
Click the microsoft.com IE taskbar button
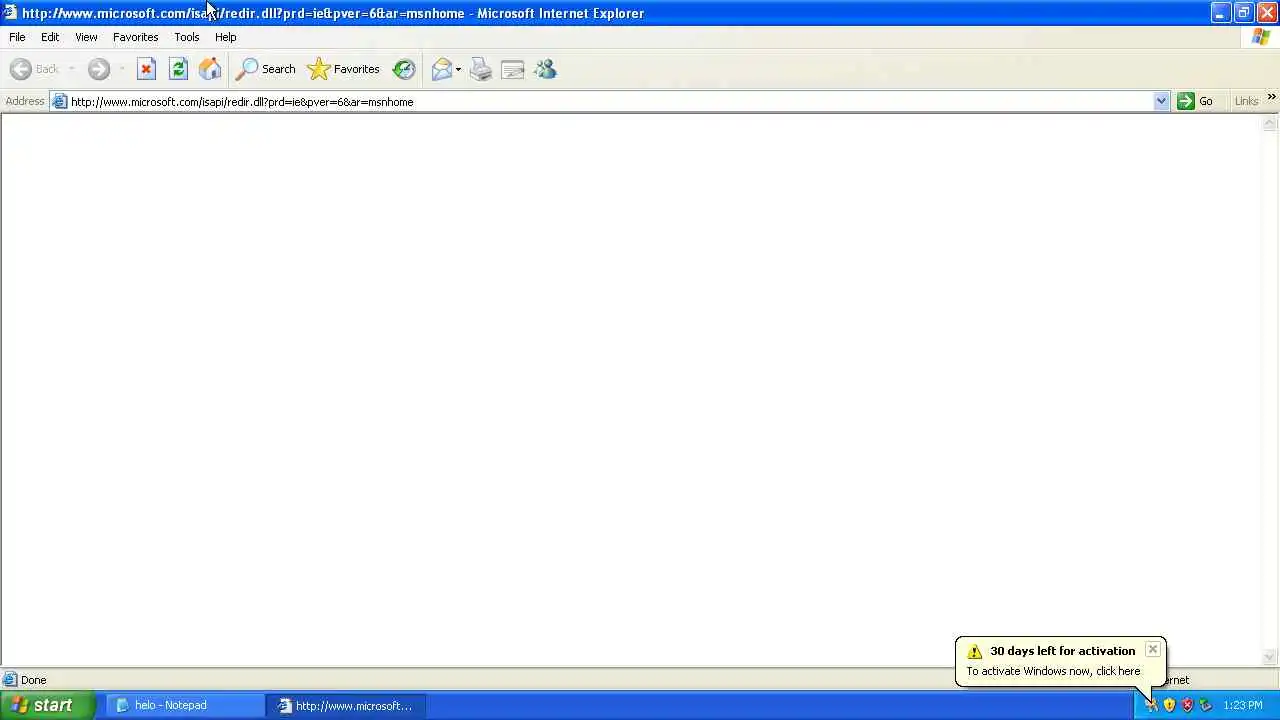pos(347,705)
